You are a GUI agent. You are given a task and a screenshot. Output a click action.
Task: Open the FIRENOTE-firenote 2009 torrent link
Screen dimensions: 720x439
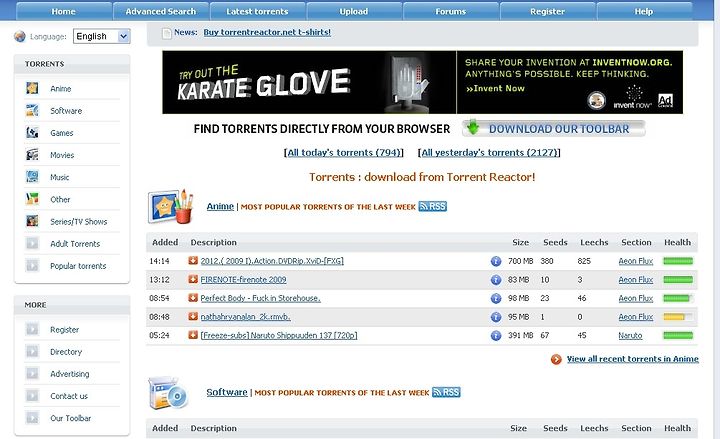(243, 279)
